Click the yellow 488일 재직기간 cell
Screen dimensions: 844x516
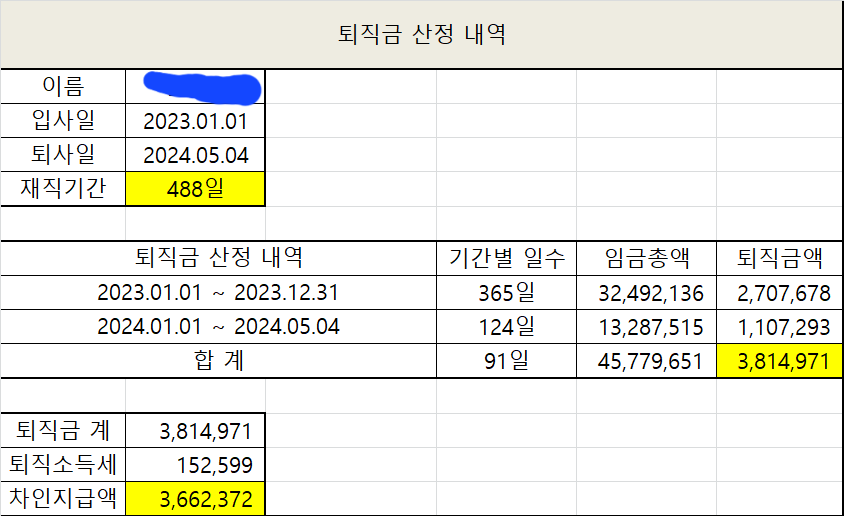[196, 188]
